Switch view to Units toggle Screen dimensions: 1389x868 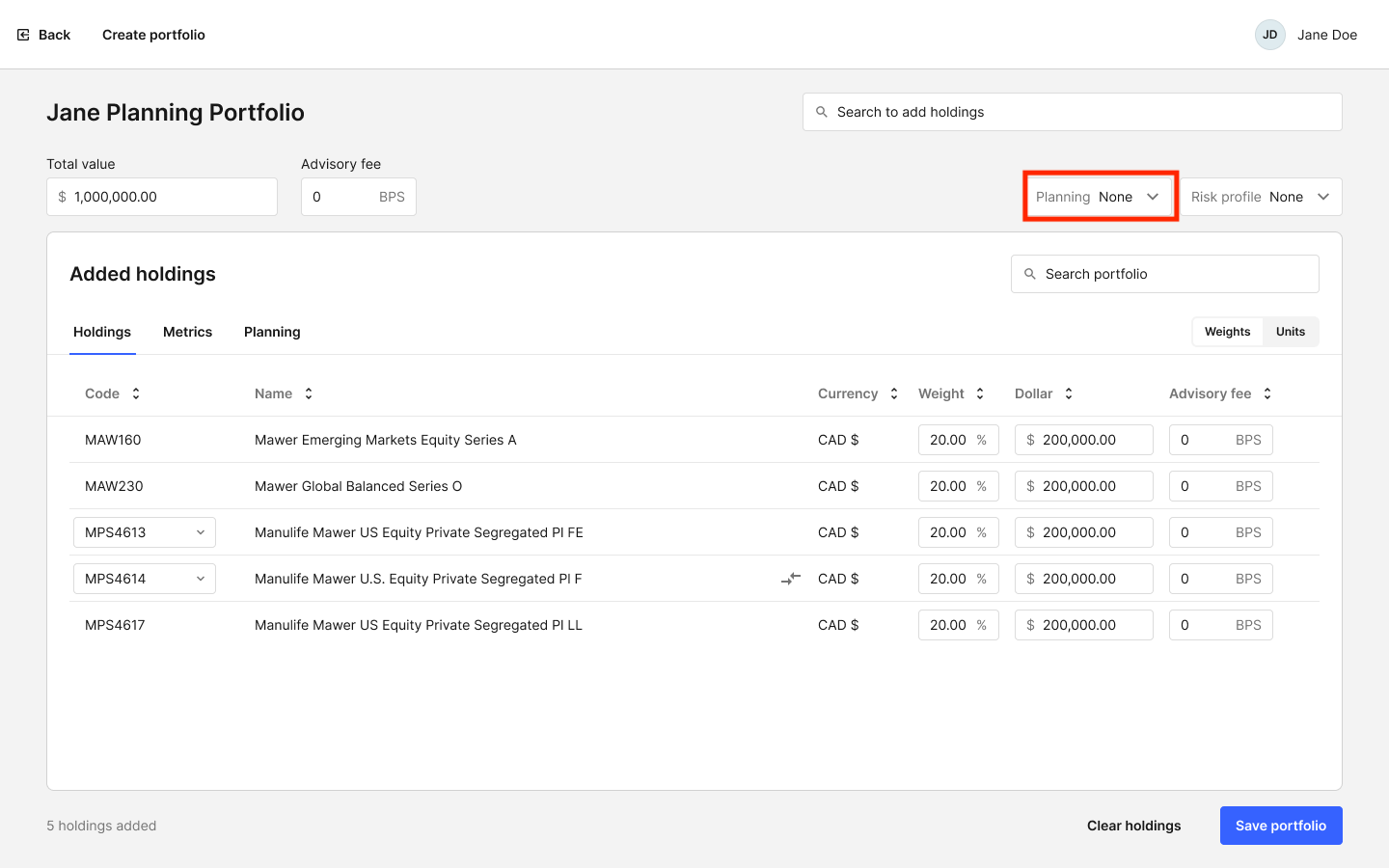pos(1291,332)
